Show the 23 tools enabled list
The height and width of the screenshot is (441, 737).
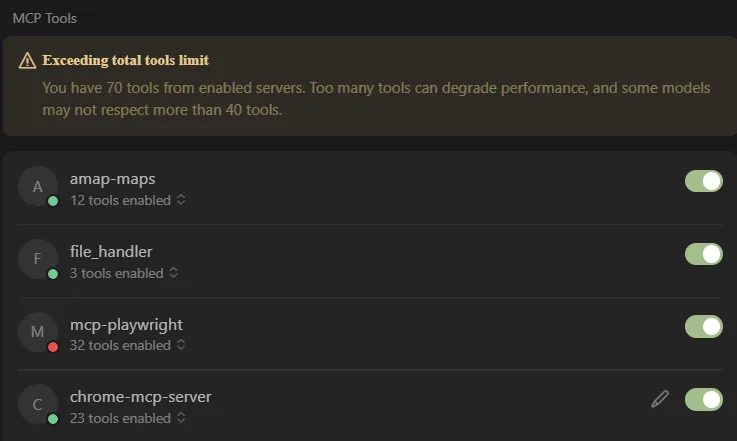coord(128,418)
